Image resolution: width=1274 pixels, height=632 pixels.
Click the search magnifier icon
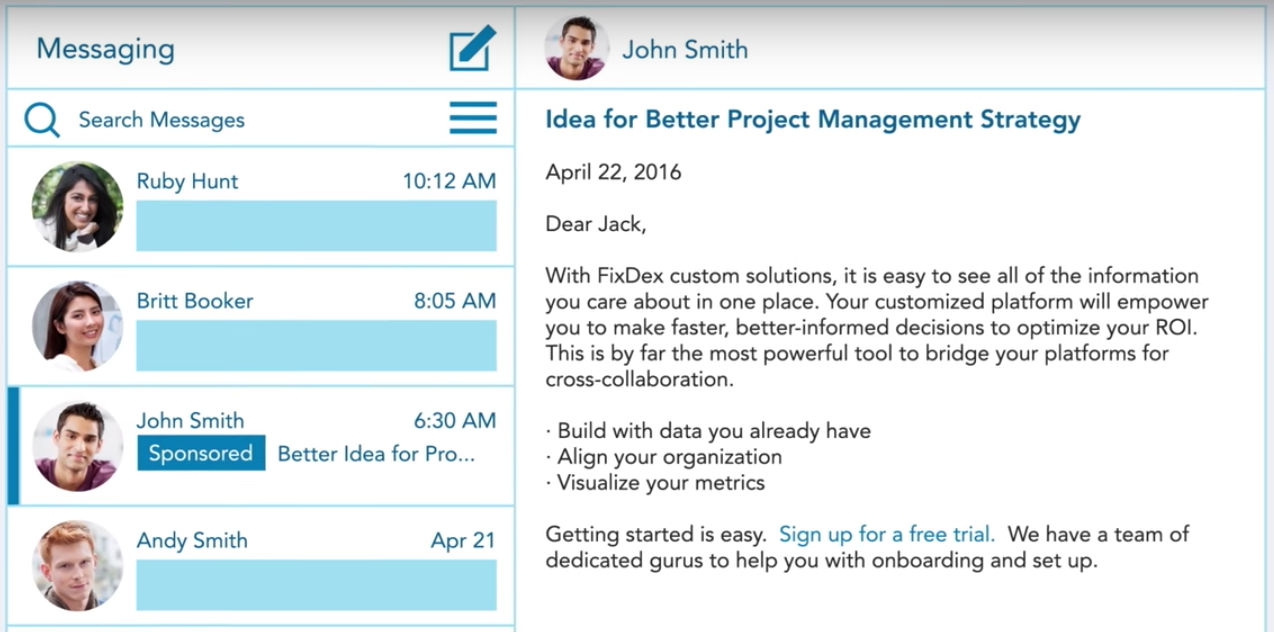[42, 120]
